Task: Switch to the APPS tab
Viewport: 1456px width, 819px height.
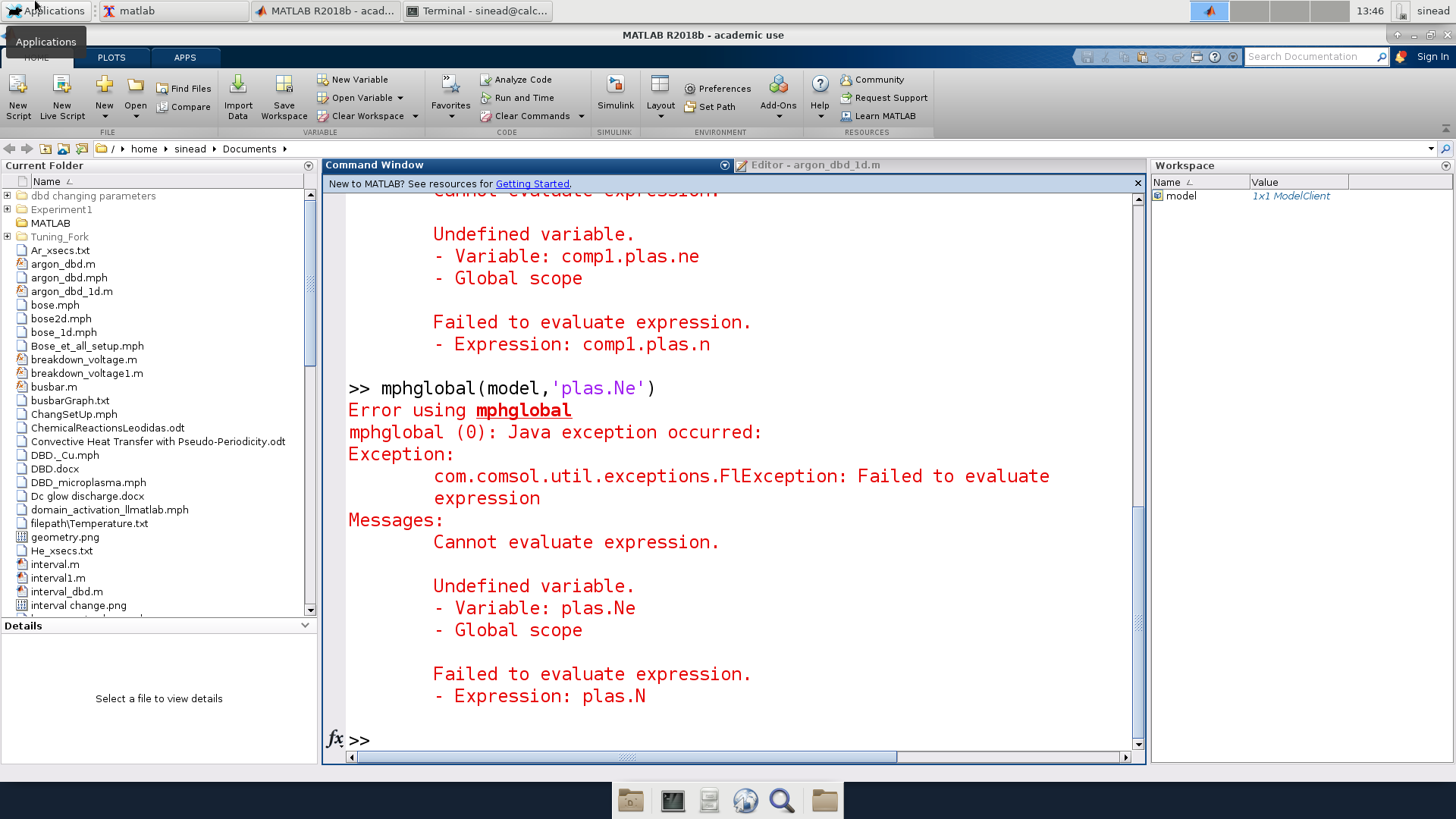Action: pyautogui.click(x=185, y=58)
